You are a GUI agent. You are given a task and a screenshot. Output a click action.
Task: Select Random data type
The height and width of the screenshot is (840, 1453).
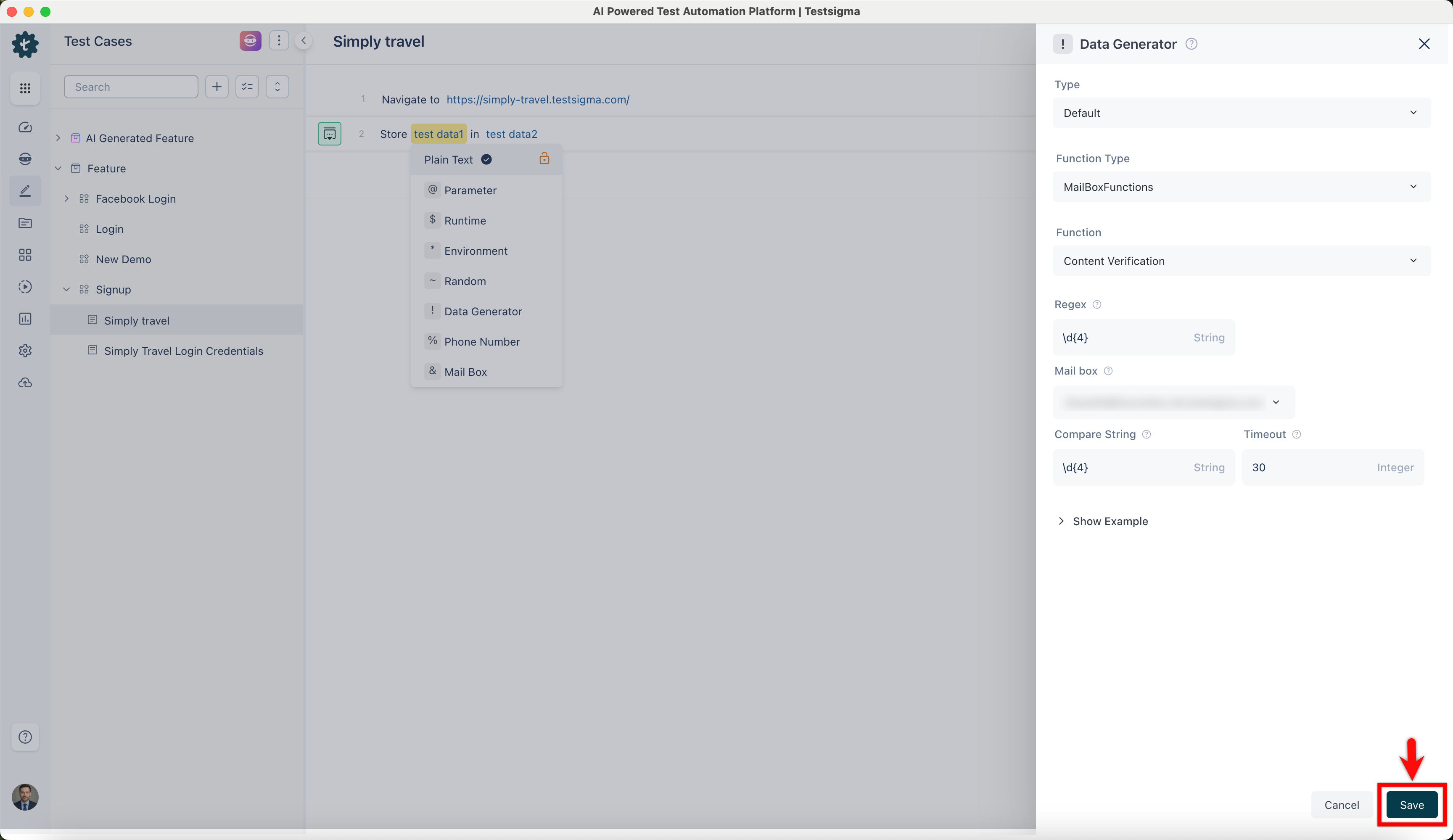pyautogui.click(x=486, y=281)
